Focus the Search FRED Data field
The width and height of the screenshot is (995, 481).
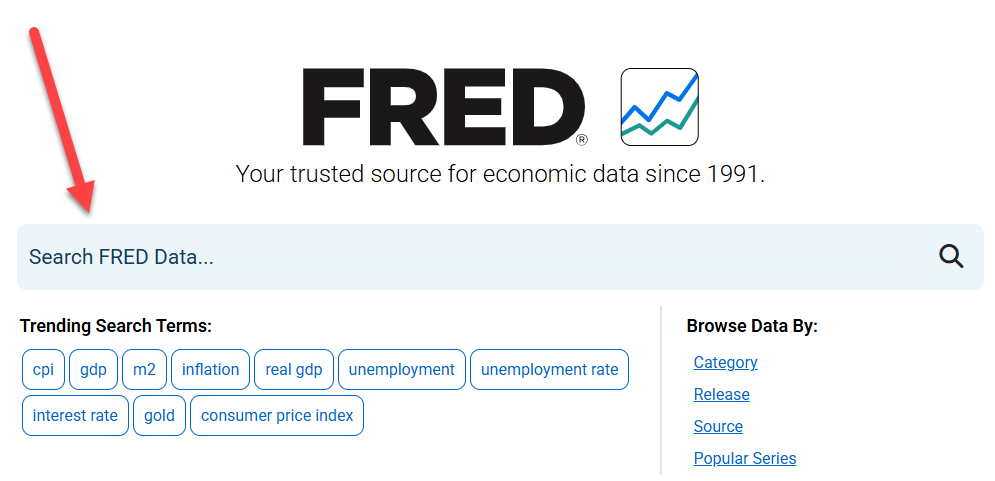(x=500, y=256)
